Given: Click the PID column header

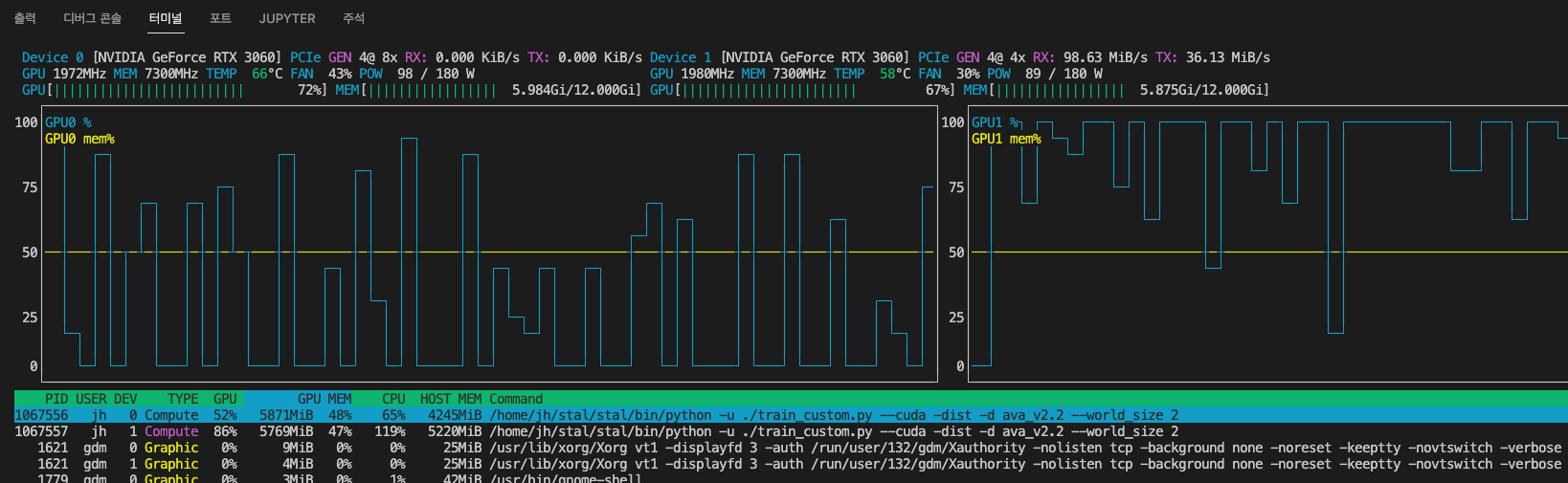Looking at the screenshot, I should click(x=56, y=399).
